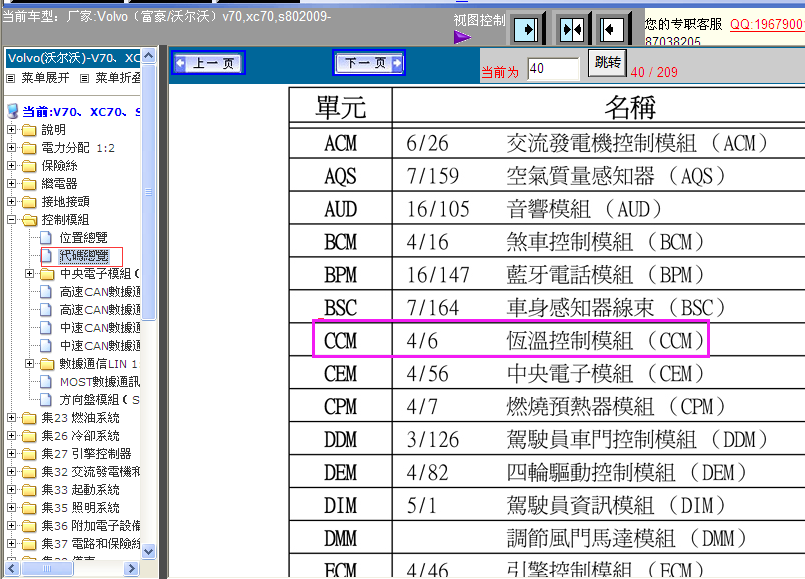The width and height of the screenshot is (805, 579).
Task: Click the document icon beside MOST數據通訊
Action: (x=44, y=381)
